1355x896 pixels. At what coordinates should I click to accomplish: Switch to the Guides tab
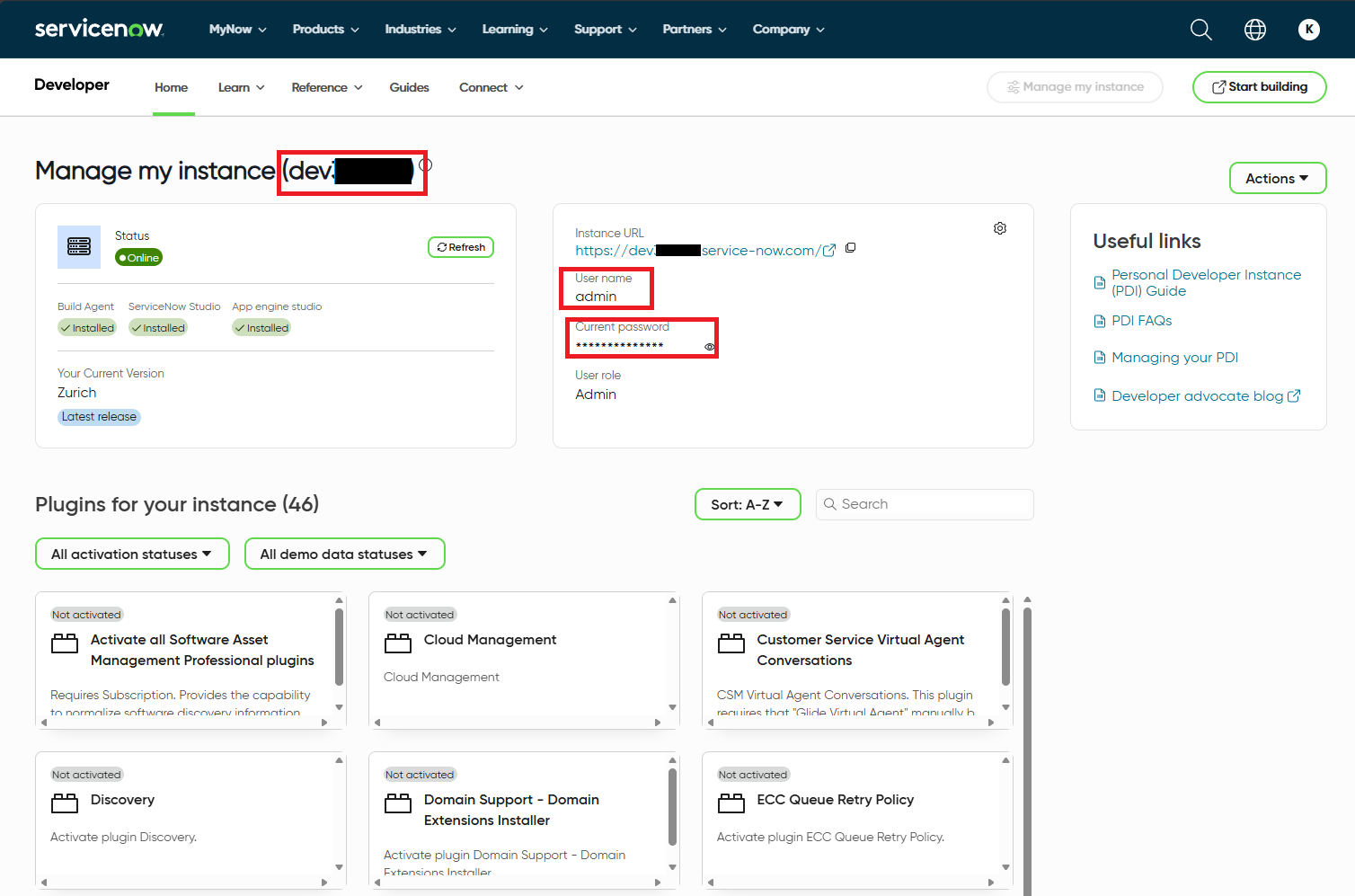pos(409,87)
